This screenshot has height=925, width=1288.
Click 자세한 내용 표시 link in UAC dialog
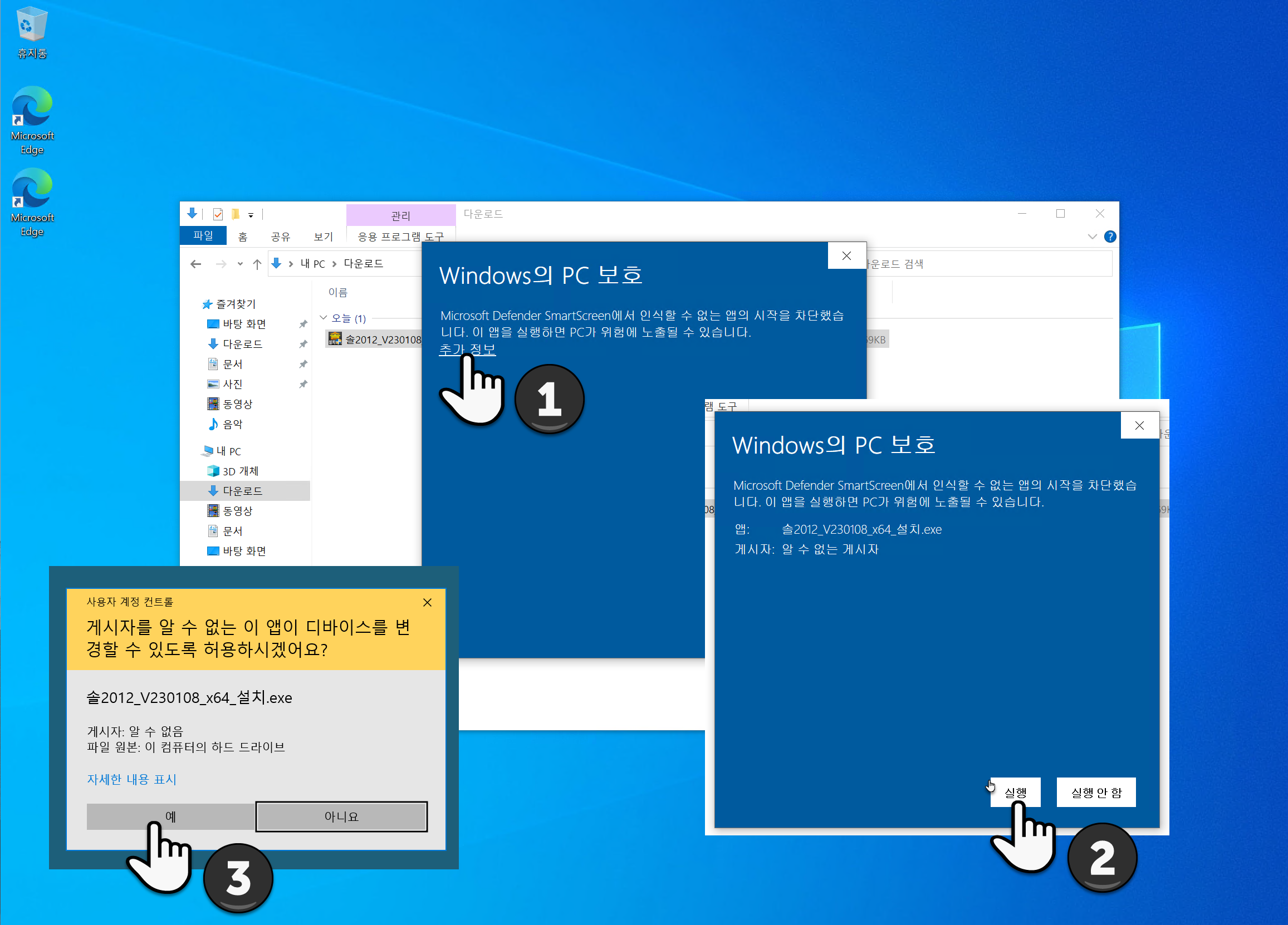[132, 780]
